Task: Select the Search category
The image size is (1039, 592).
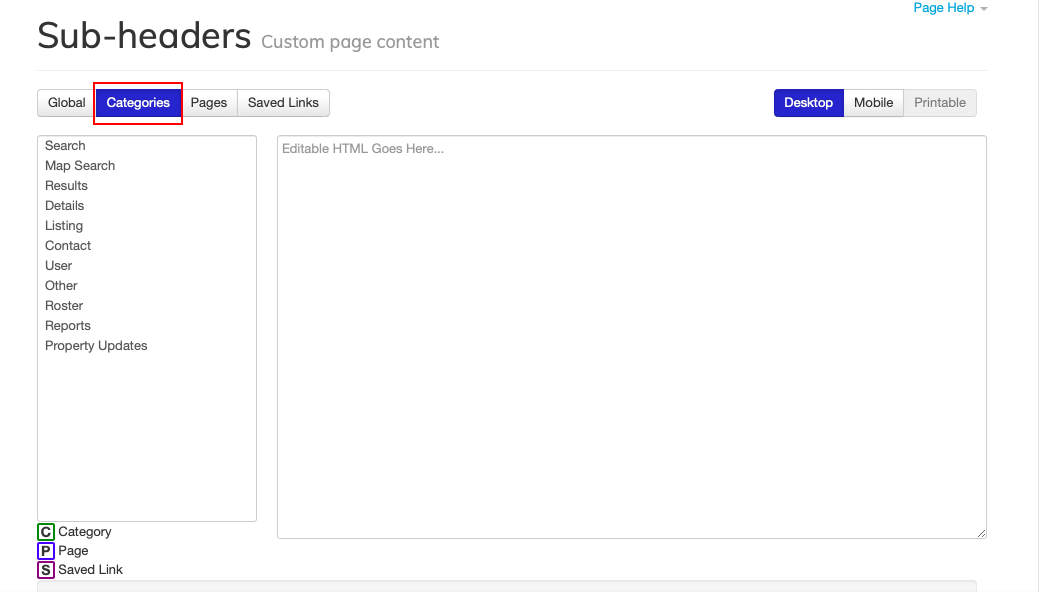Action: pos(64,145)
